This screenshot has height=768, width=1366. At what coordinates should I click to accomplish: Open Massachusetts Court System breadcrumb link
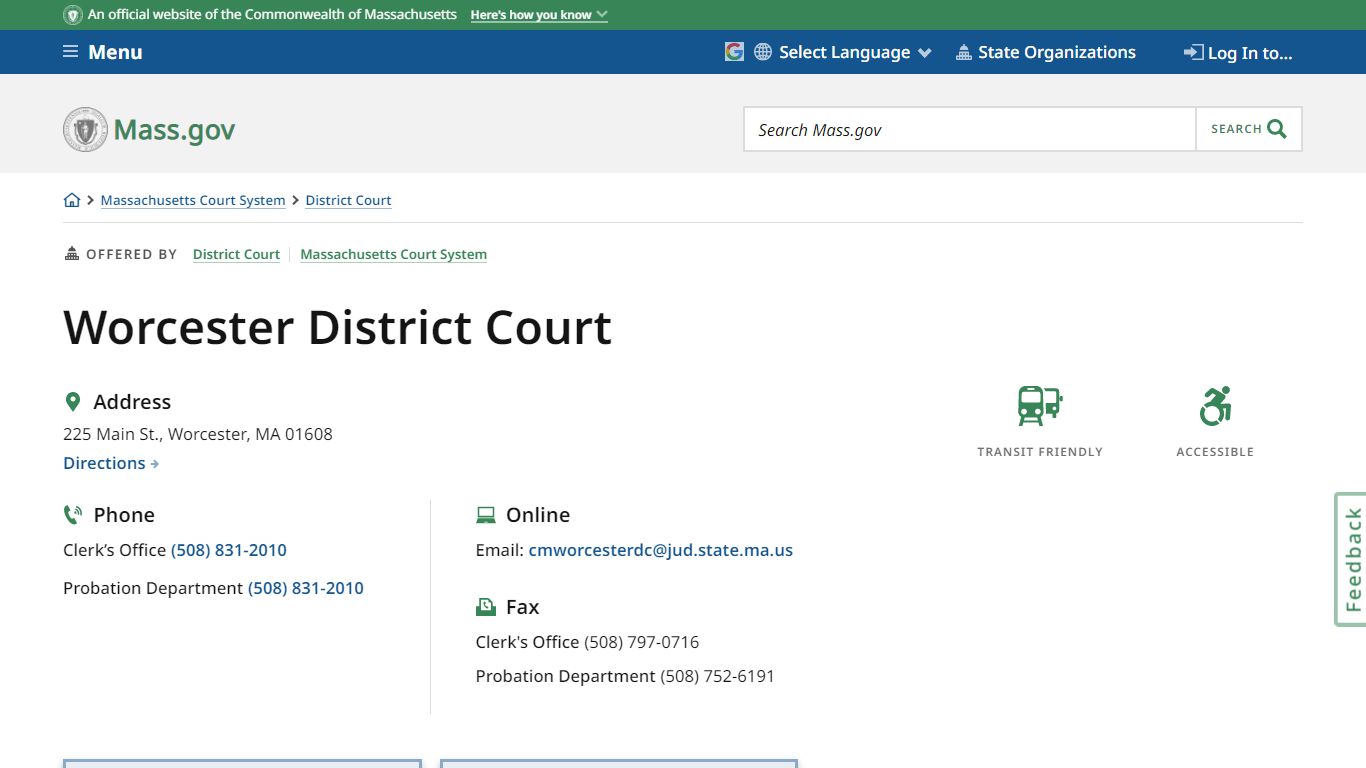tap(193, 200)
